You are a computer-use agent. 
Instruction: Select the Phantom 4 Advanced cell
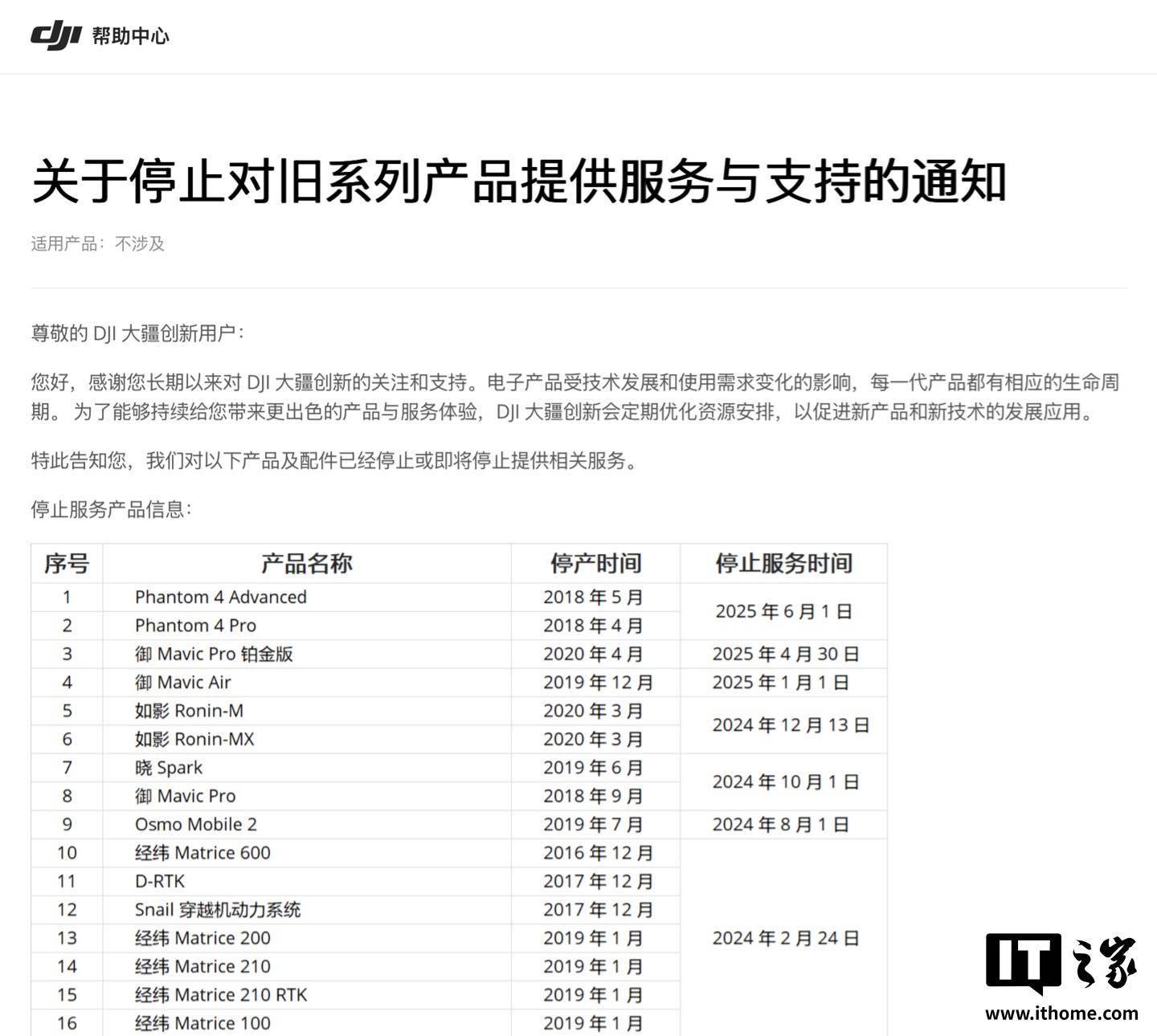pyautogui.click(x=307, y=598)
